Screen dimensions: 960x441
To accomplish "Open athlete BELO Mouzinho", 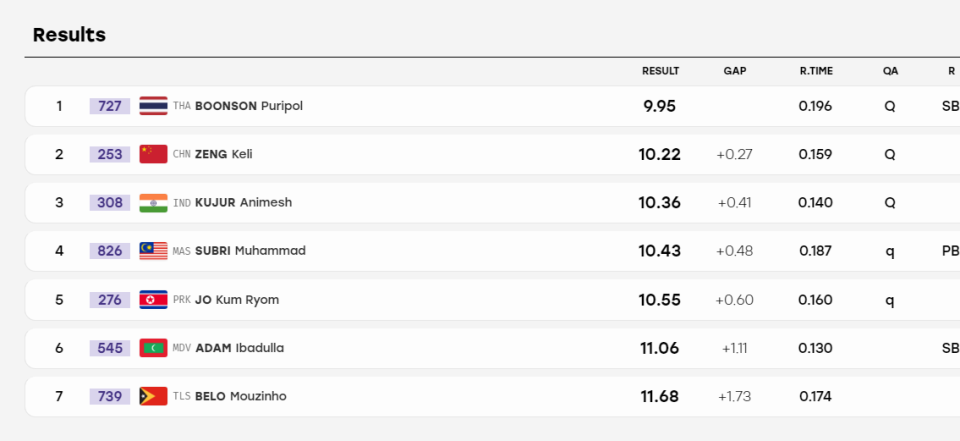I will [x=241, y=396].
